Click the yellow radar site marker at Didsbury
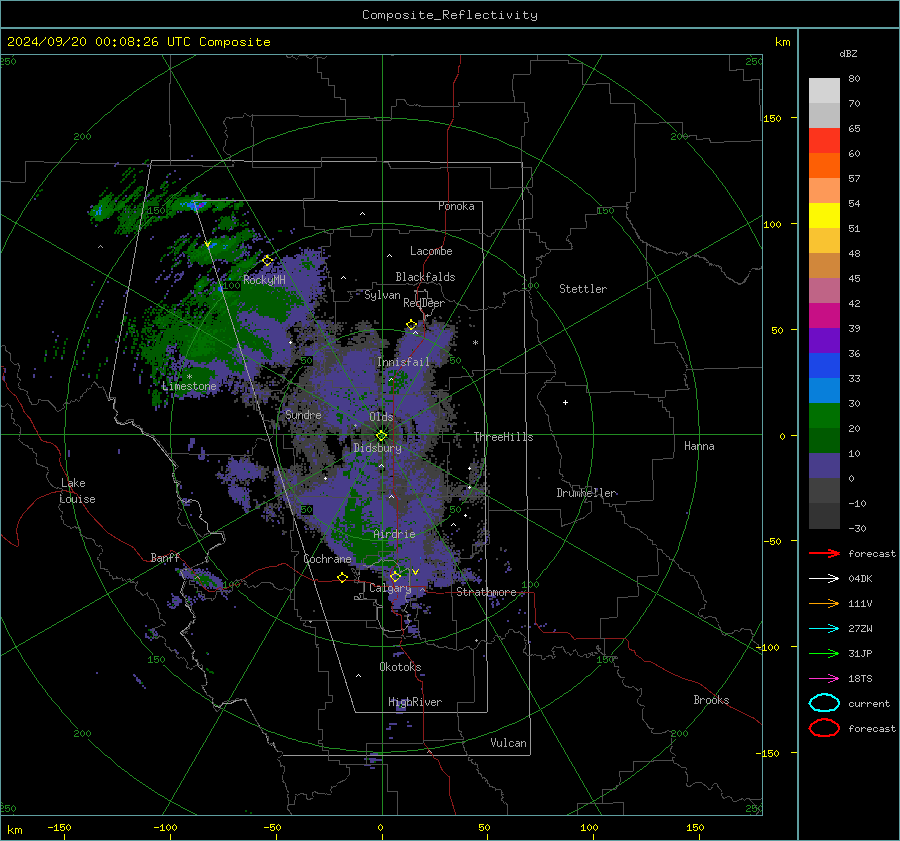 pos(381,436)
